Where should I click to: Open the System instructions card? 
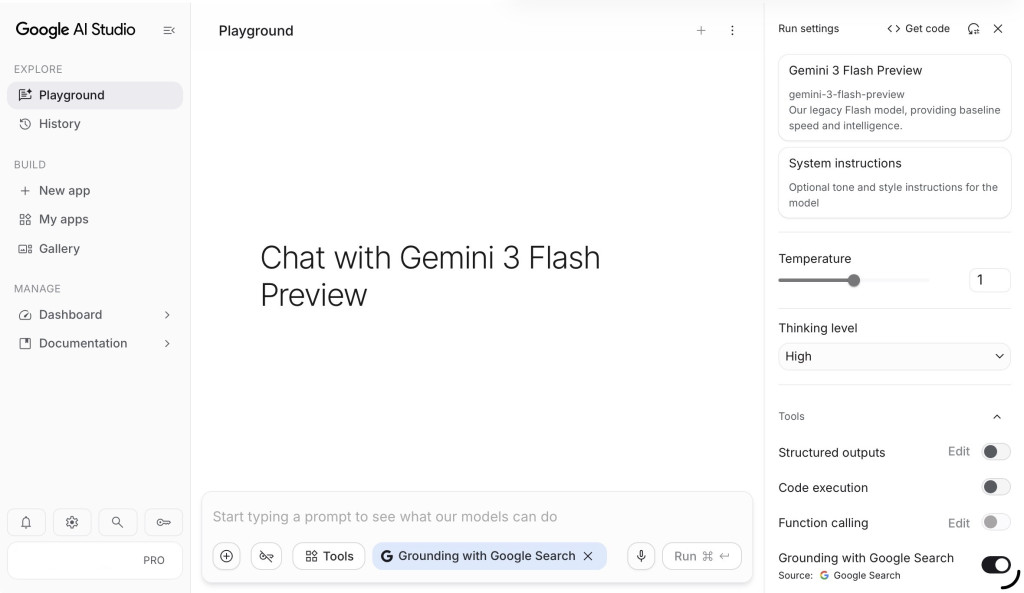(894, 183)
